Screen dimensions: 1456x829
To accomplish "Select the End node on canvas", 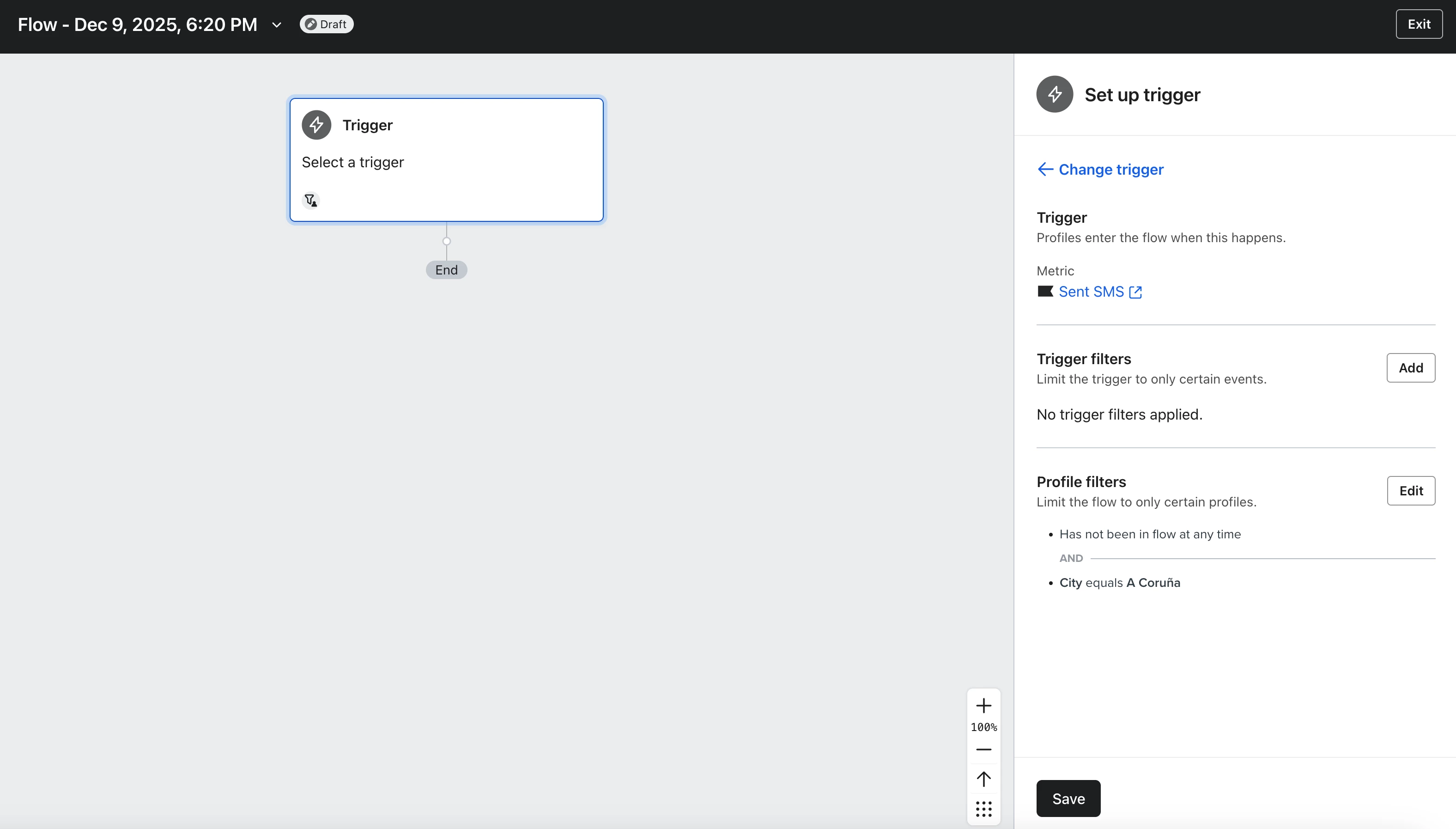I will 446,270.
